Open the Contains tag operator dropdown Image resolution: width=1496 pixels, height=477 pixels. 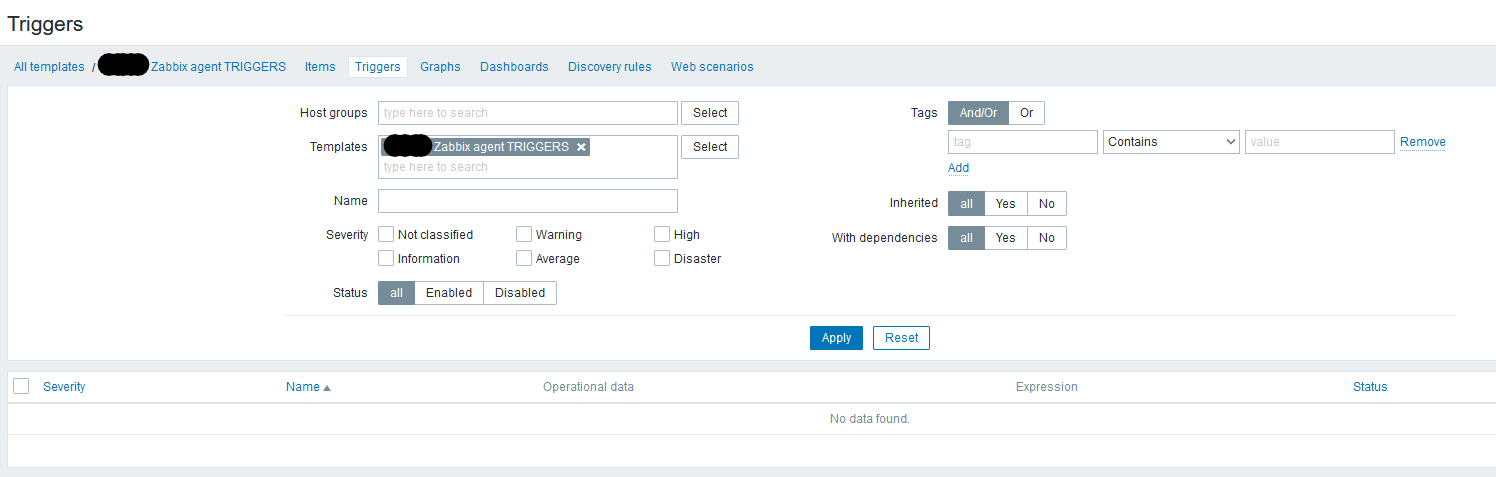tap(1171, 142)
